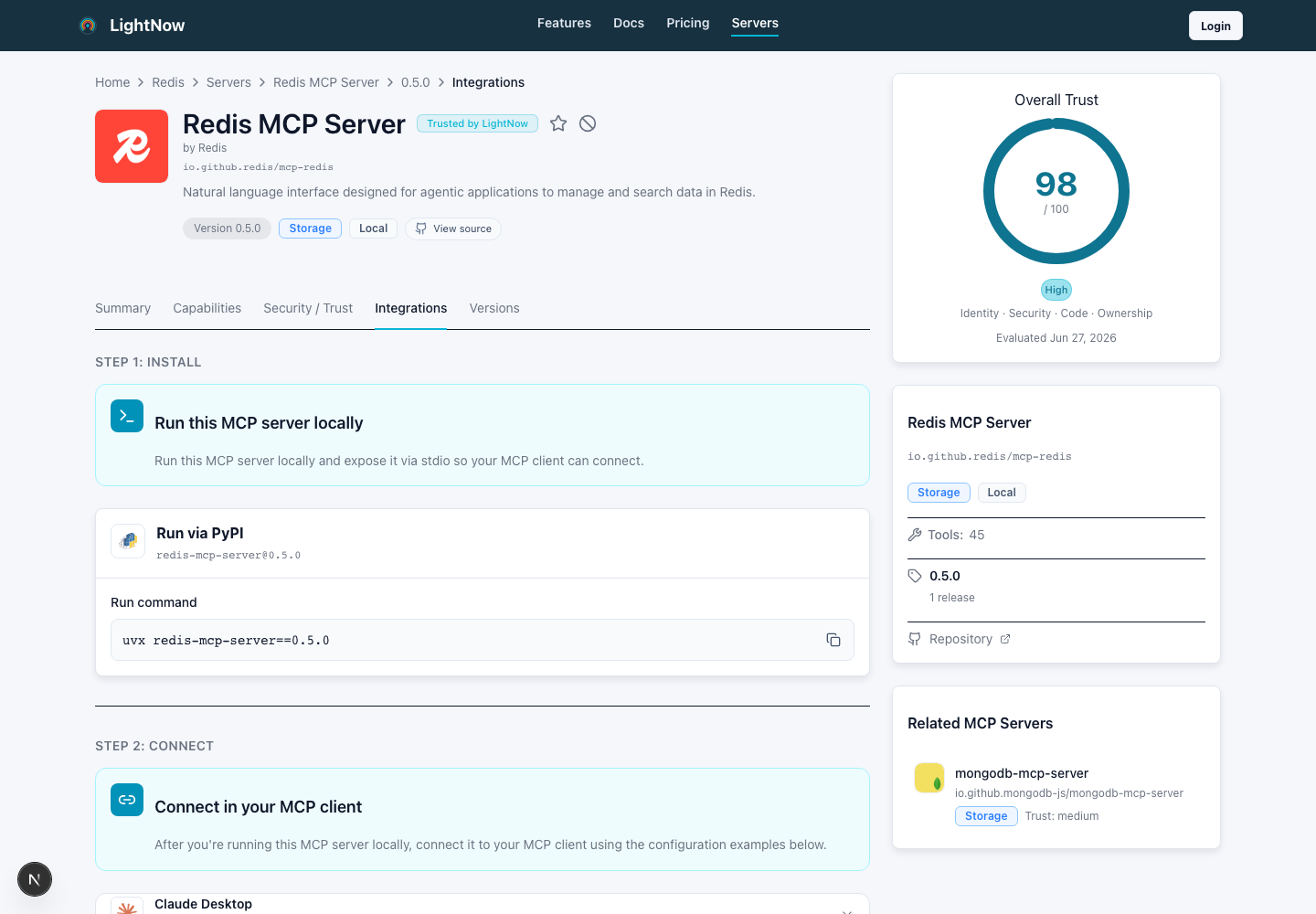Copy the uvx run command
Screen dimensions: 1316x914
833,640
